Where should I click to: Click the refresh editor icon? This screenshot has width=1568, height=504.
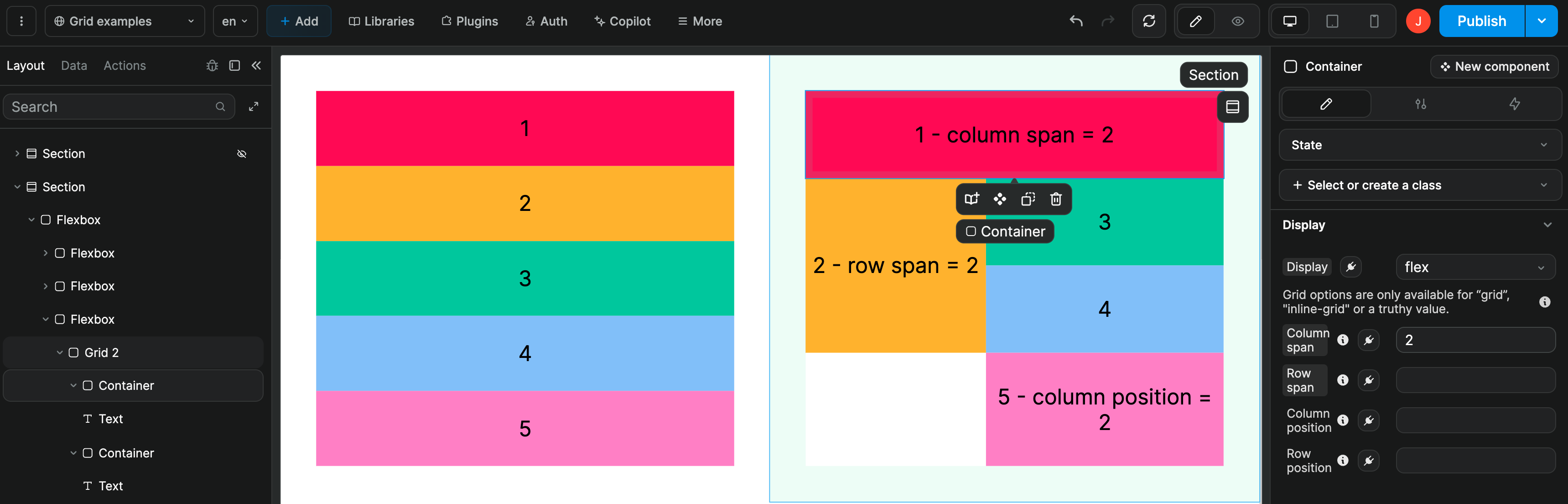(1148, 21)
